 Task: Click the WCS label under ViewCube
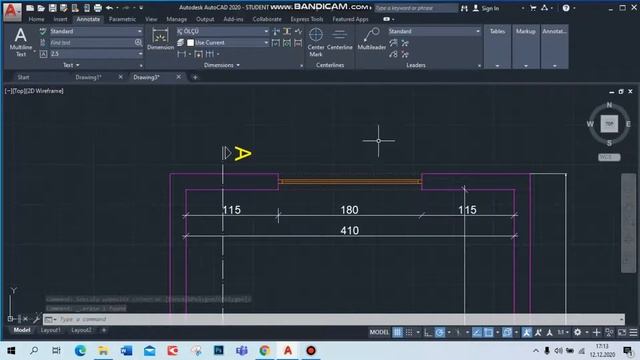pos(609,157)
